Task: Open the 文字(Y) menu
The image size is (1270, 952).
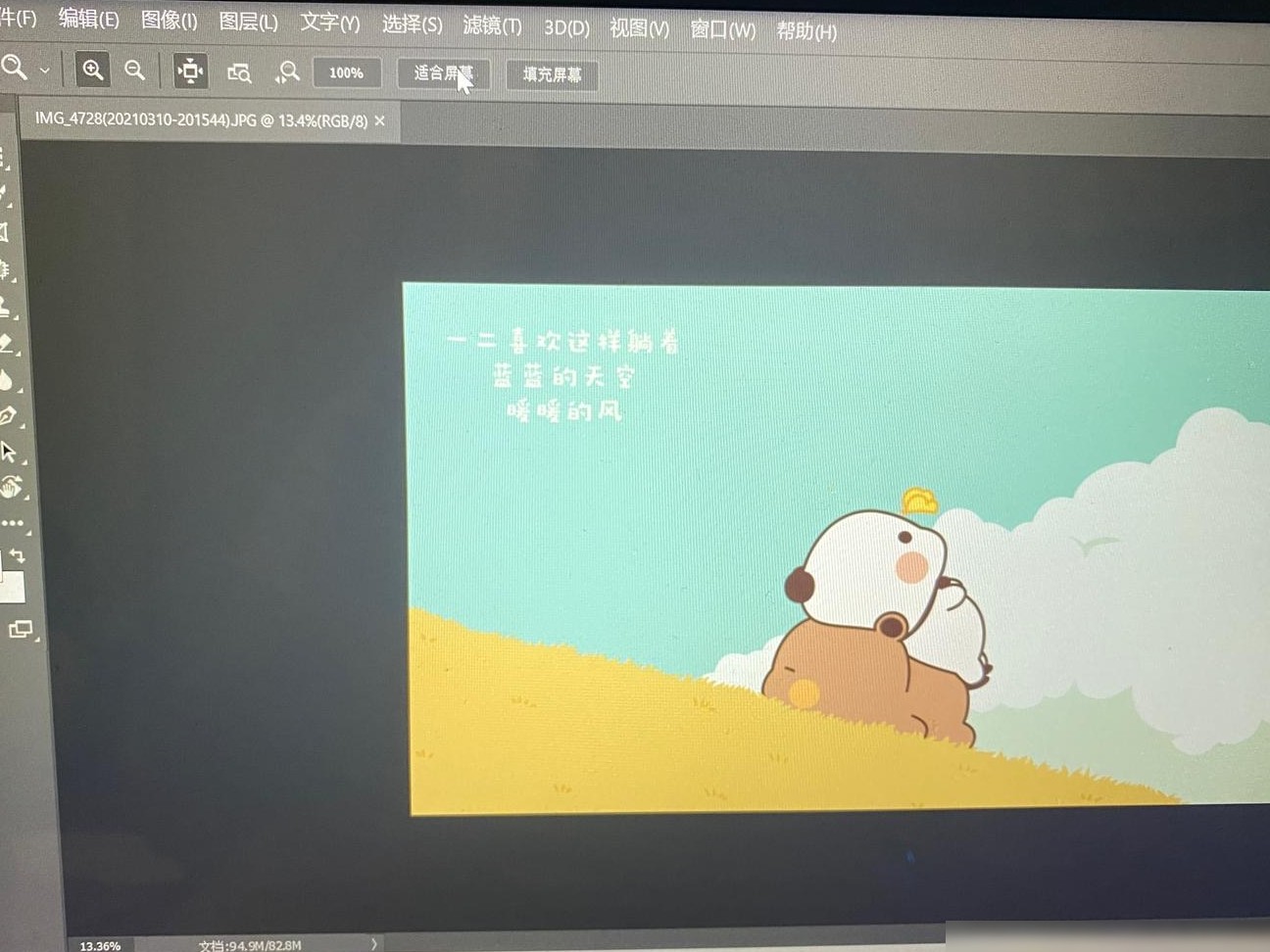Action: tap(329, 23)
